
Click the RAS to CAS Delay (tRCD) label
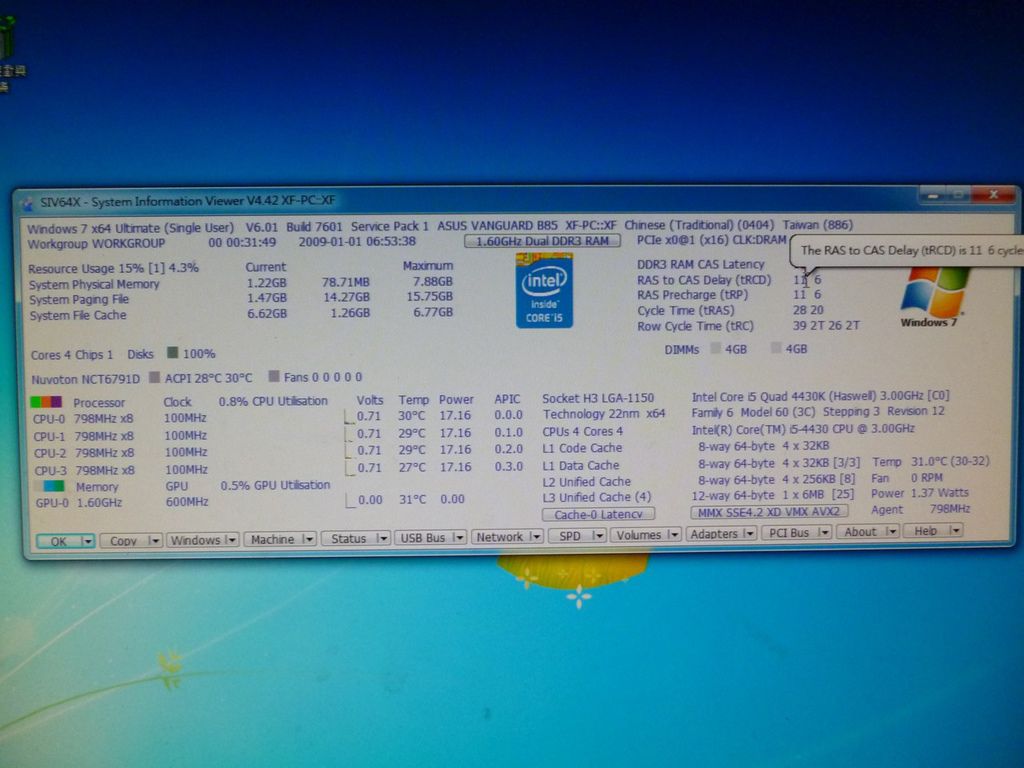(704, 280)
